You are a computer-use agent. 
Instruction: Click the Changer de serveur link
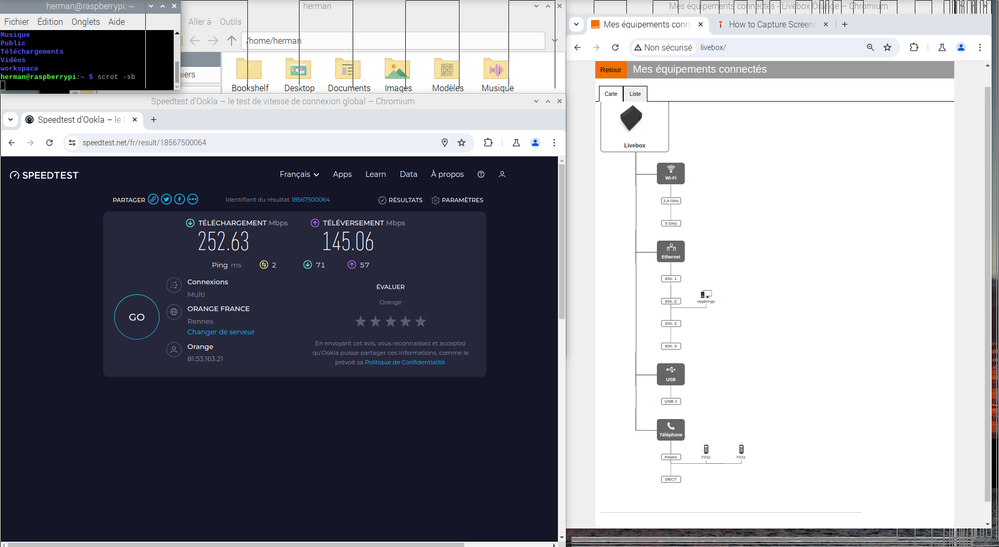(x=220, y=332)
